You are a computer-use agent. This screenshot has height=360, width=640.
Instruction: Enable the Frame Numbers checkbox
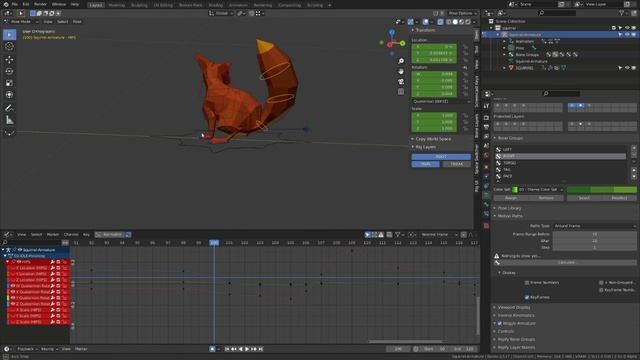(527, 282)
